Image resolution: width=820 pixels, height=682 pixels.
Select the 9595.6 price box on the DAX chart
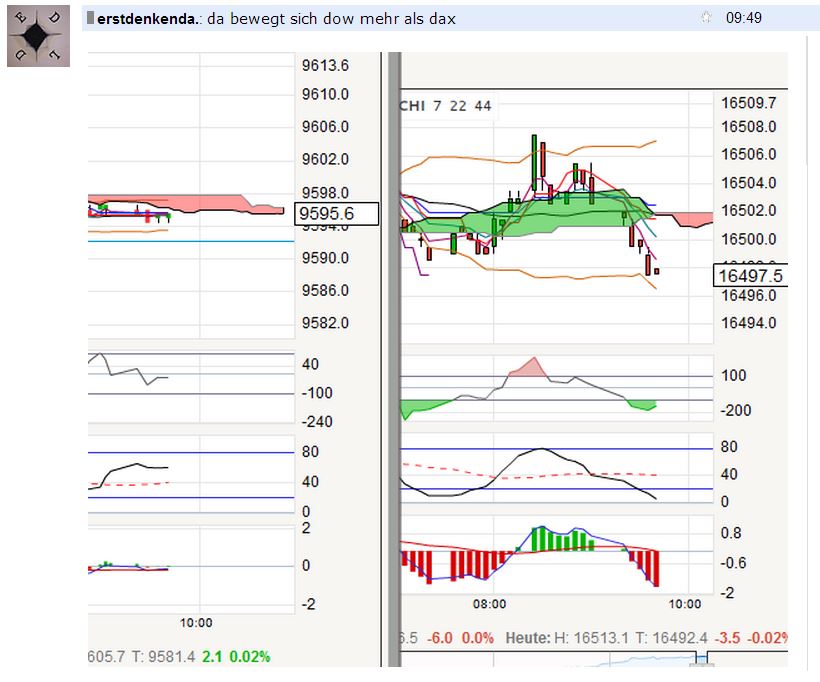point(337,214)
